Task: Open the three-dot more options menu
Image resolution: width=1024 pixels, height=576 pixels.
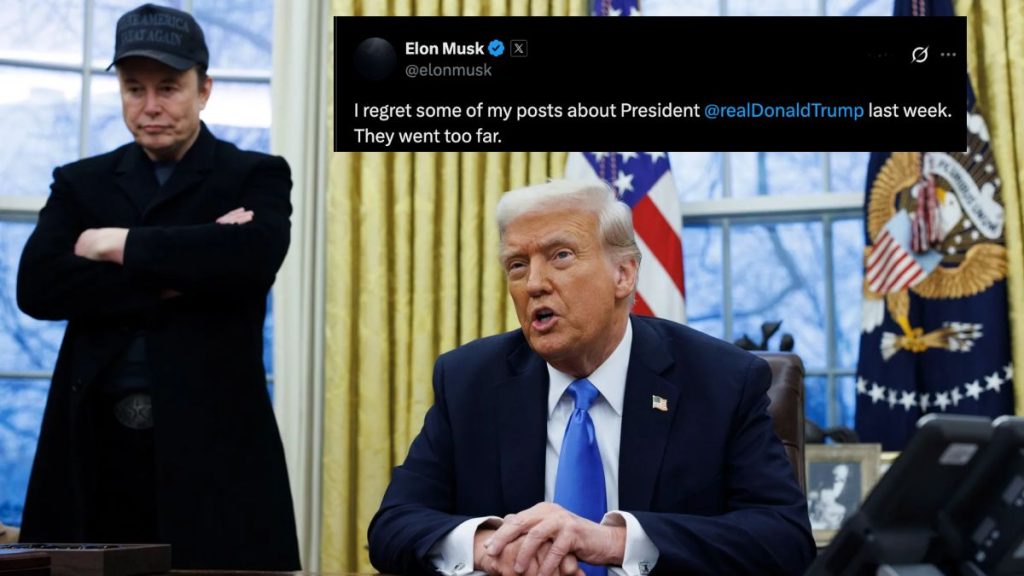Action: 948,55
